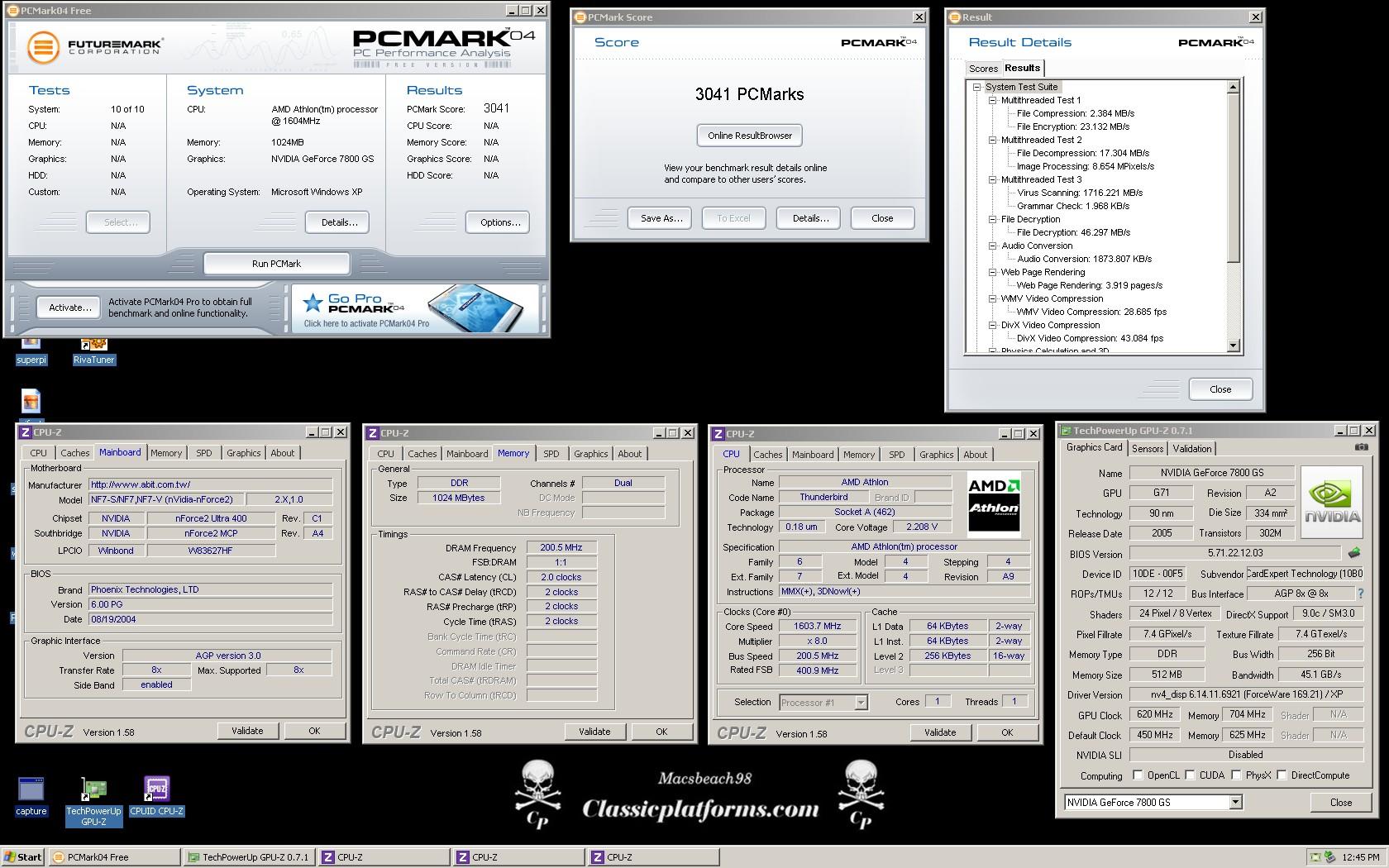Select the CPUID CPU-Z desktop shortcut
Viewport: 1389px width, 868px height.
click(x=156, y=796)
